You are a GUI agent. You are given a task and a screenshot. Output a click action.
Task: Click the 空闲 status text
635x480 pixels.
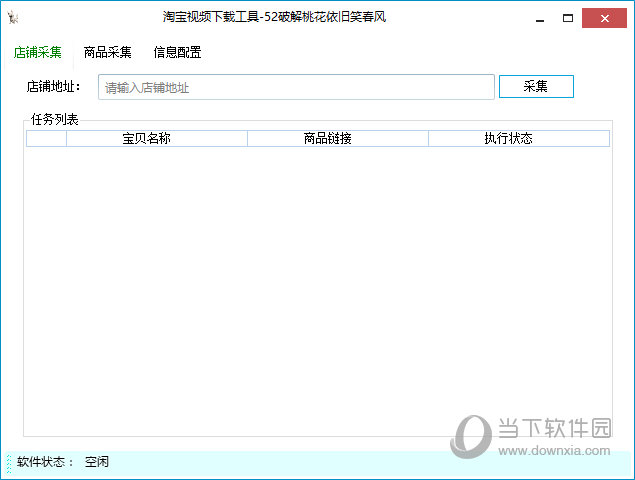tap(97, 462)
